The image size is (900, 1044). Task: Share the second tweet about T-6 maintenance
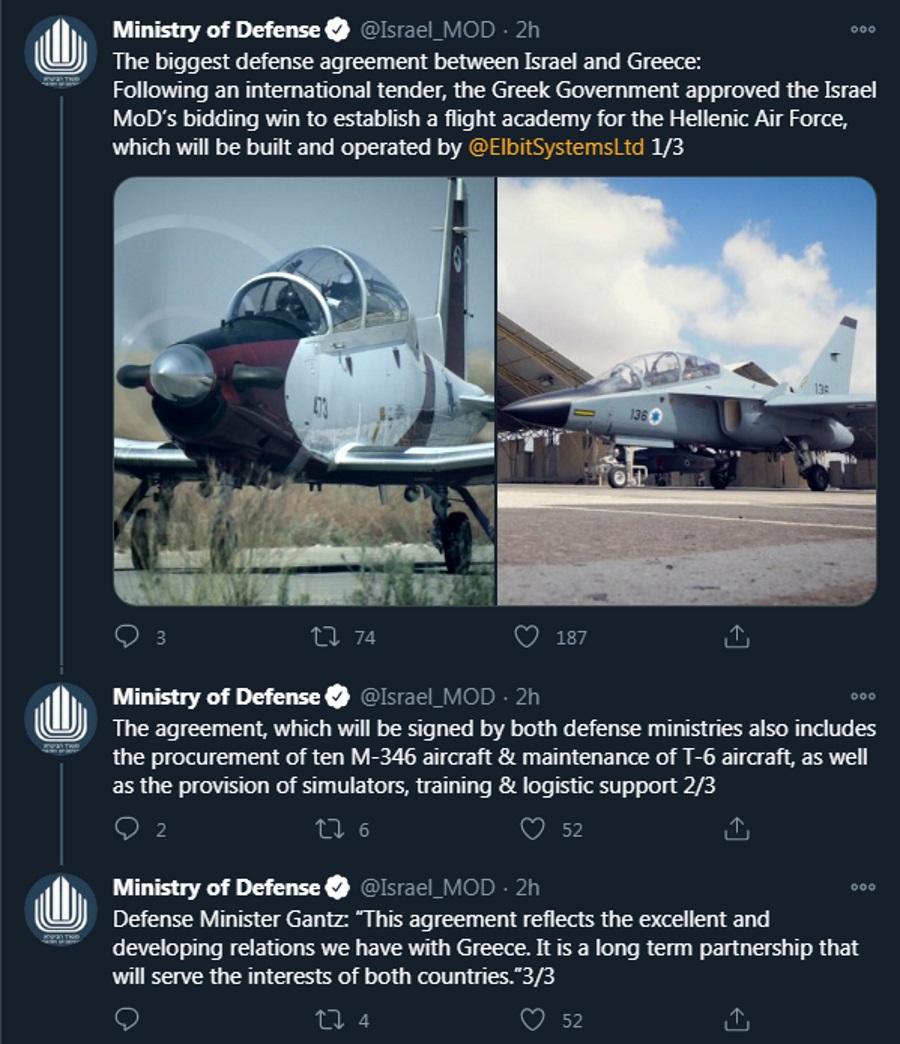(x=736, y=828)
